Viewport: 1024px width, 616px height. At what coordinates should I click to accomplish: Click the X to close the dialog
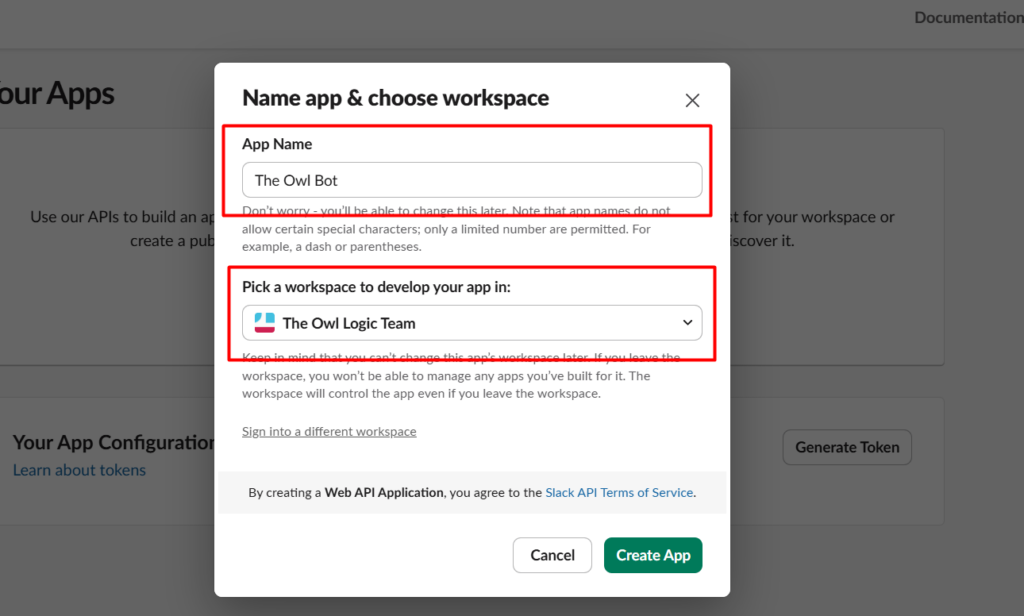coord(692,100)
